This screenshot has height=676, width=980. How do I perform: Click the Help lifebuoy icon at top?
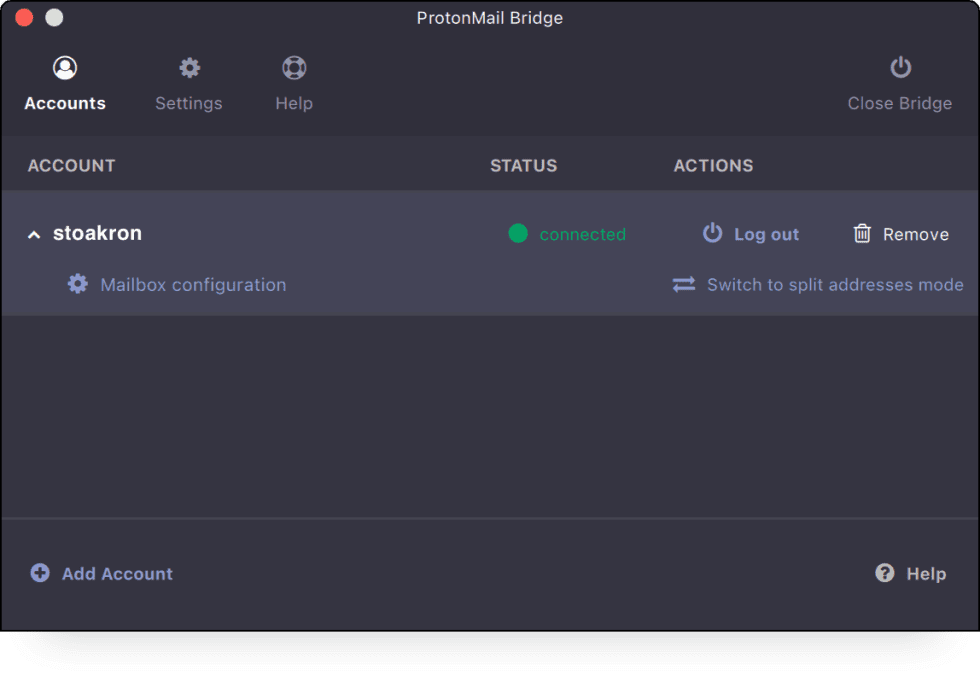tap(294, 67)
